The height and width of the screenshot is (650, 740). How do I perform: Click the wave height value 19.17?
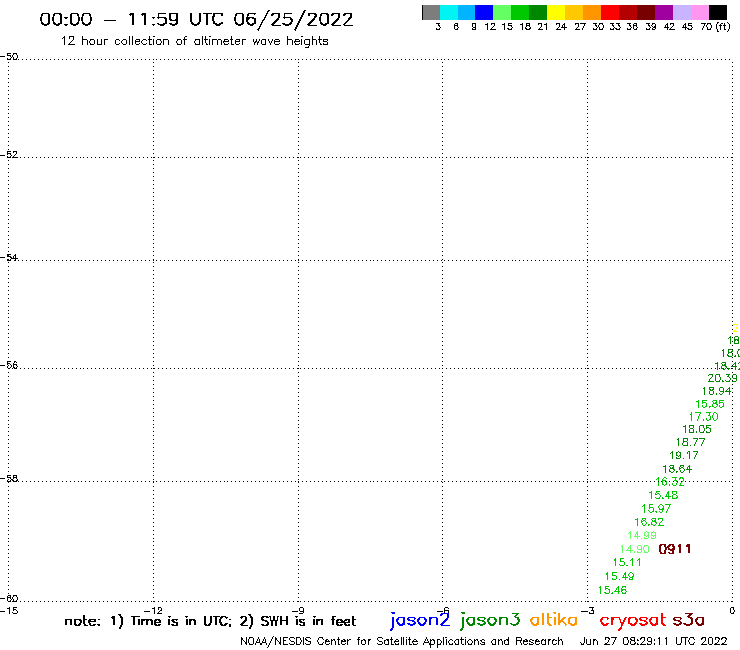click(x=683, y=456)
